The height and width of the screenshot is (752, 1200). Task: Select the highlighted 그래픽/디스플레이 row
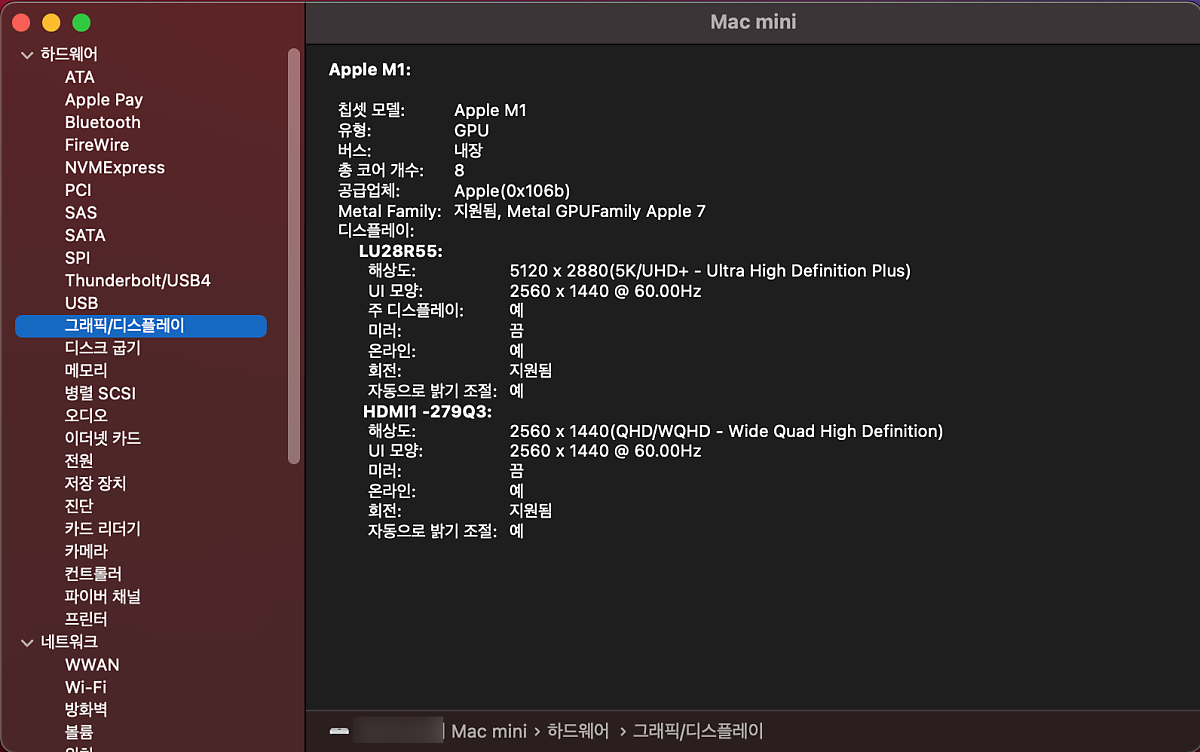(x=141, y=326)
